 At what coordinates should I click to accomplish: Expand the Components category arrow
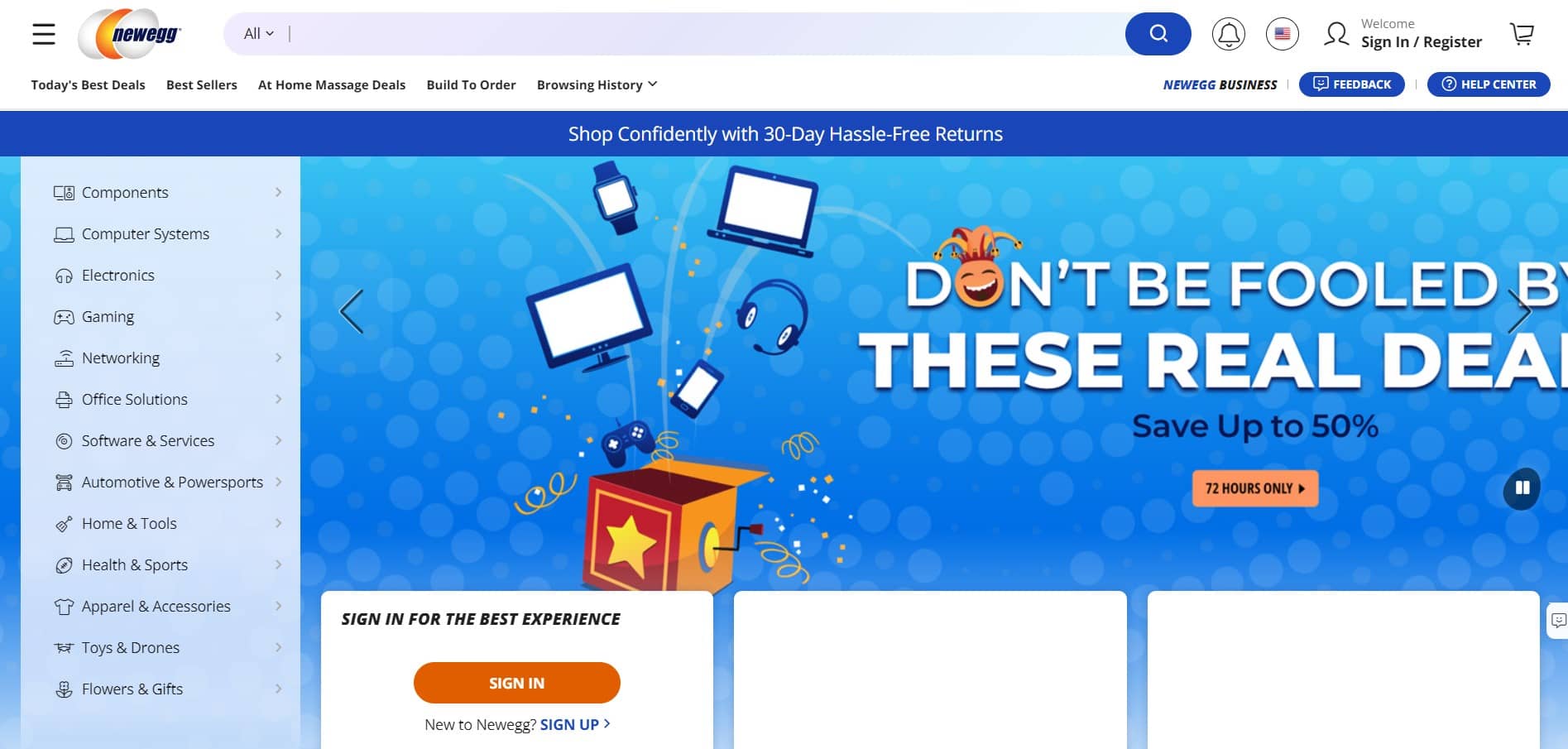point(278,192)
